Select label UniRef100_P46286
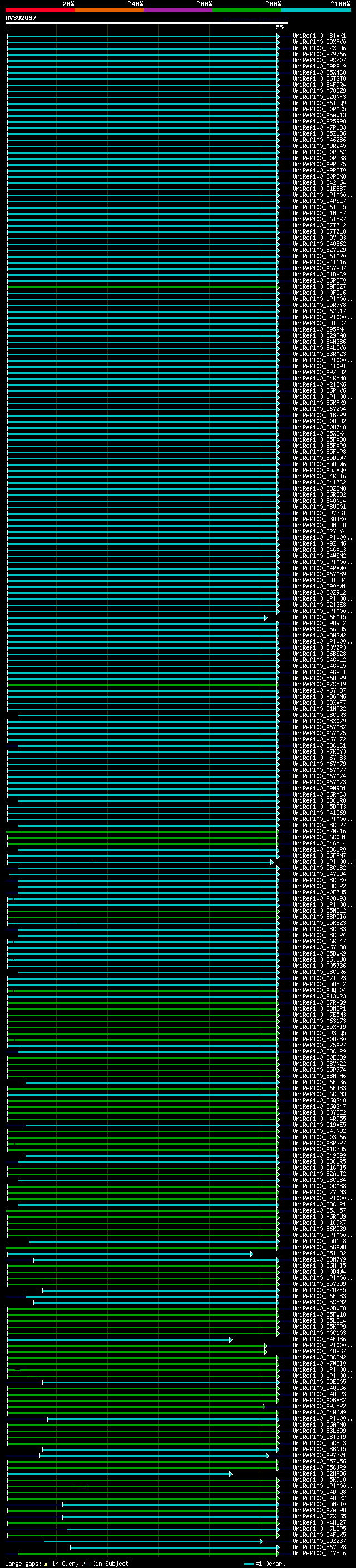This screenshot has height=1568, width=356. click(x=319, y=140)
